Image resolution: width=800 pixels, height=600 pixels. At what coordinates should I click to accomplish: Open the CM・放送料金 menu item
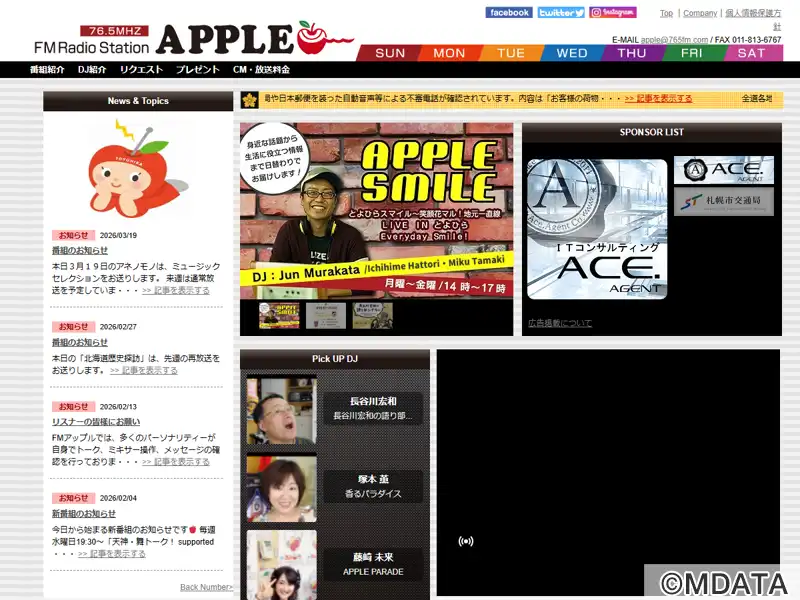tap(261, 69)
